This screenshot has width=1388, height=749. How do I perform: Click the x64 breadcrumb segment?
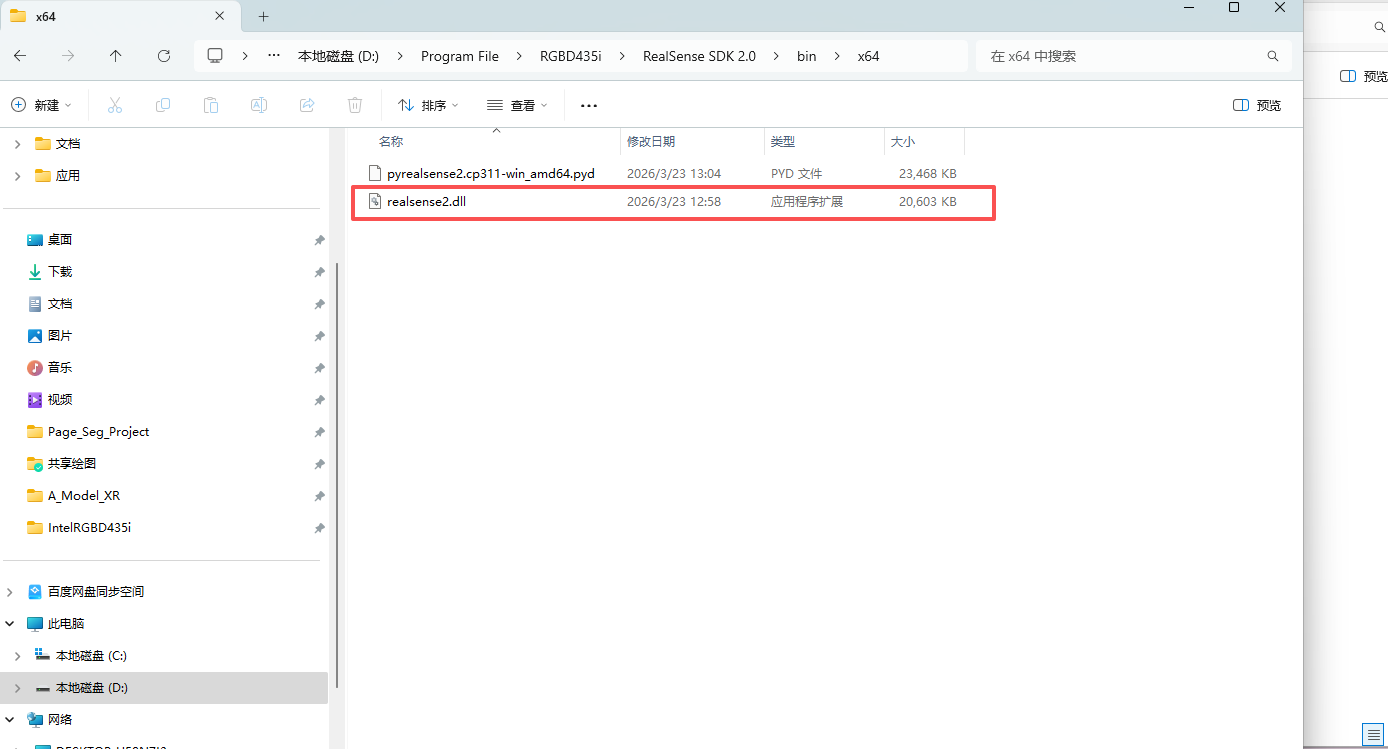tap(868, 56)
